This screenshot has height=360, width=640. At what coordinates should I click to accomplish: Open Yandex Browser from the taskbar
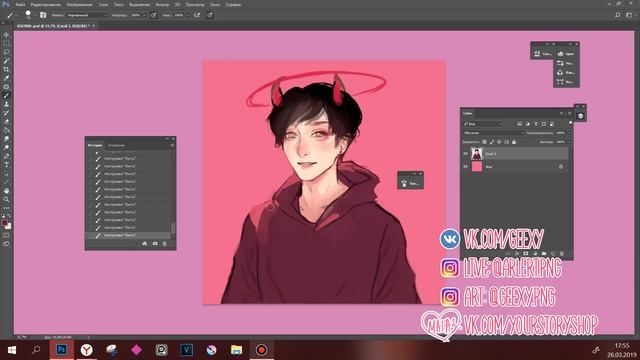click(x=87, y=350)
